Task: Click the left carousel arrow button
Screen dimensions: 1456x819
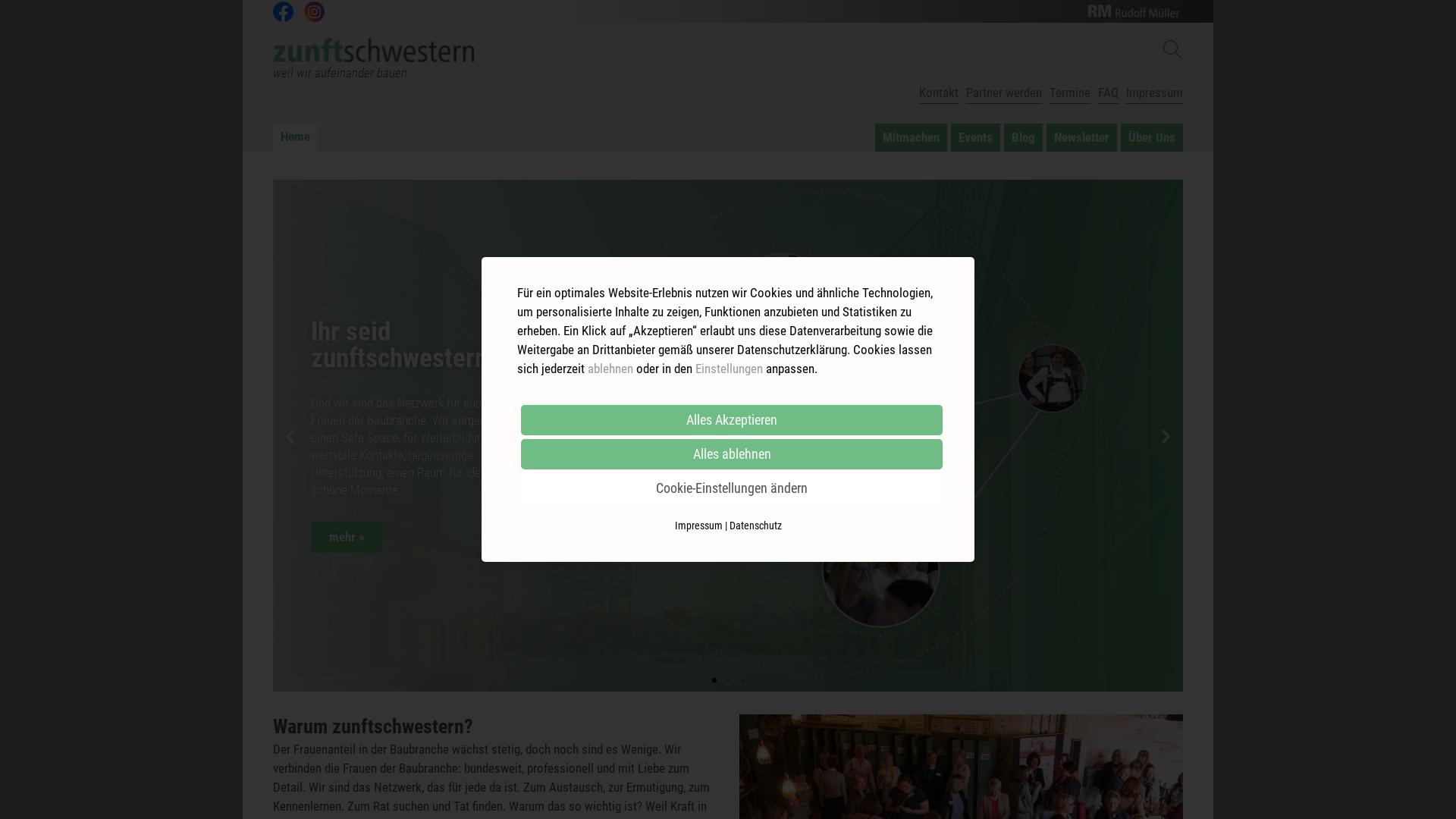Action: point(290,435)
